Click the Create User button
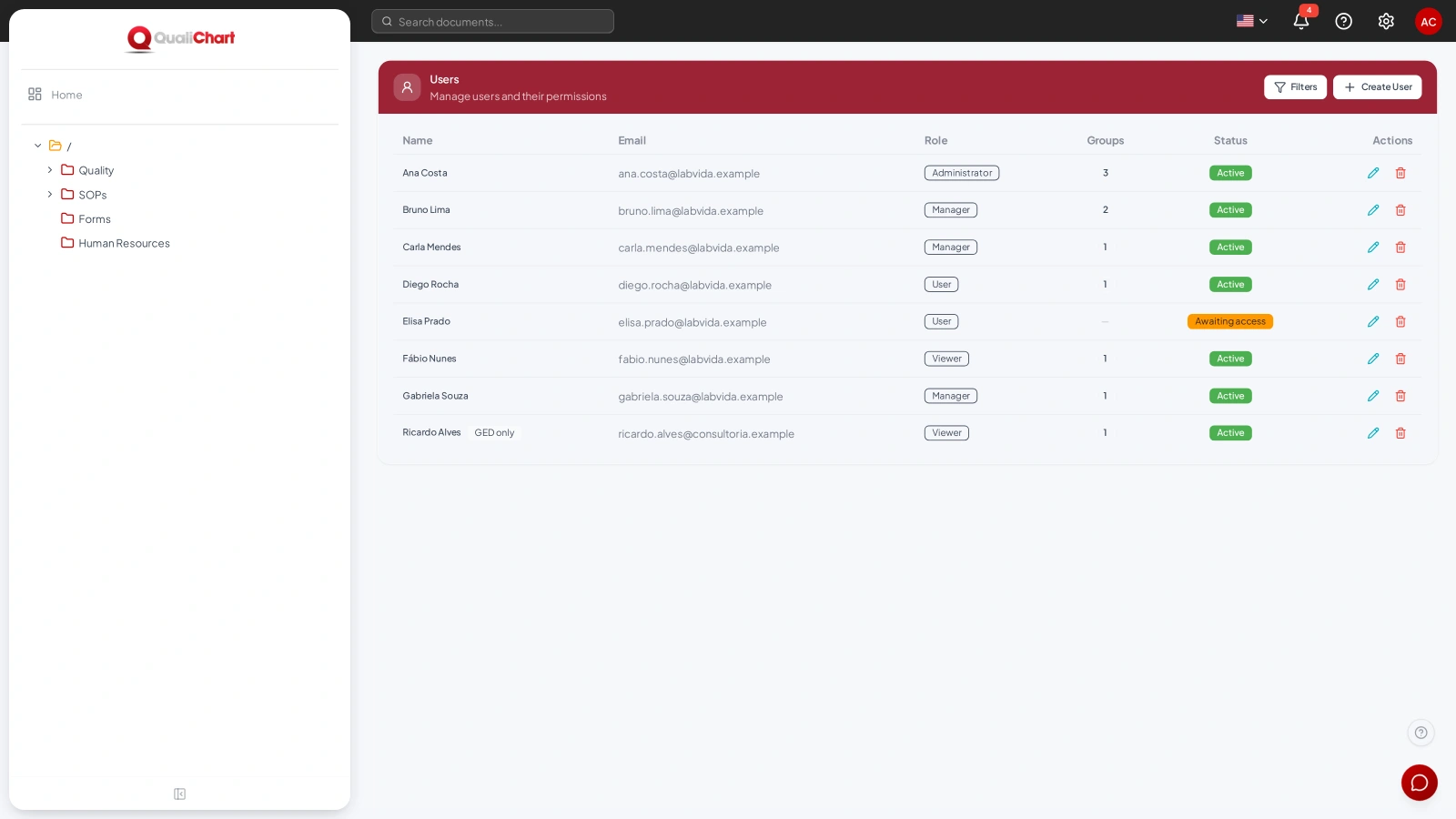The height and width of the screenshot is (819, 1456). click(x=1378, y=87)
